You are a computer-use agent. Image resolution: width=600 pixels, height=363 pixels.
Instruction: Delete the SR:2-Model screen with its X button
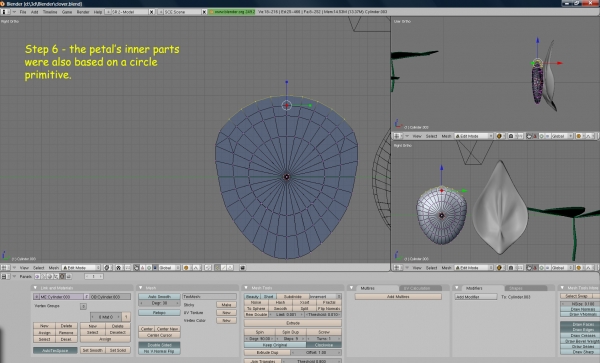coord(152,12)
